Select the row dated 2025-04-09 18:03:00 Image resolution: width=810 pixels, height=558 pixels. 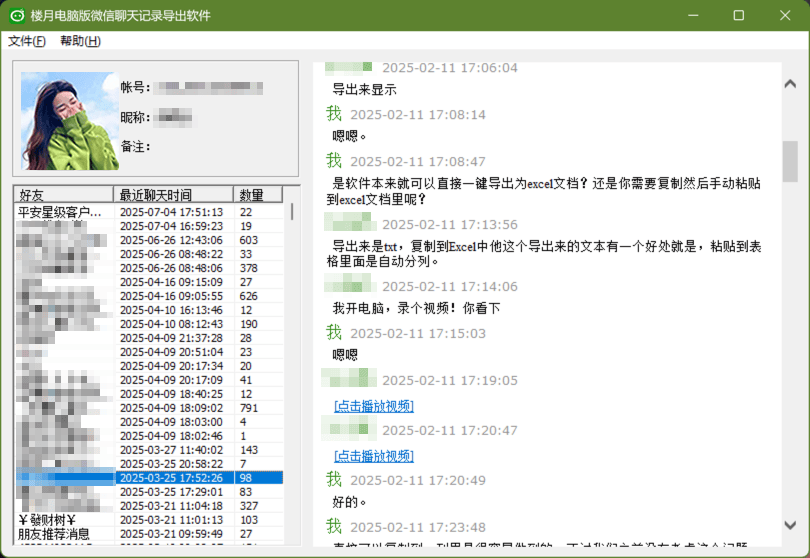coord(149,422)
